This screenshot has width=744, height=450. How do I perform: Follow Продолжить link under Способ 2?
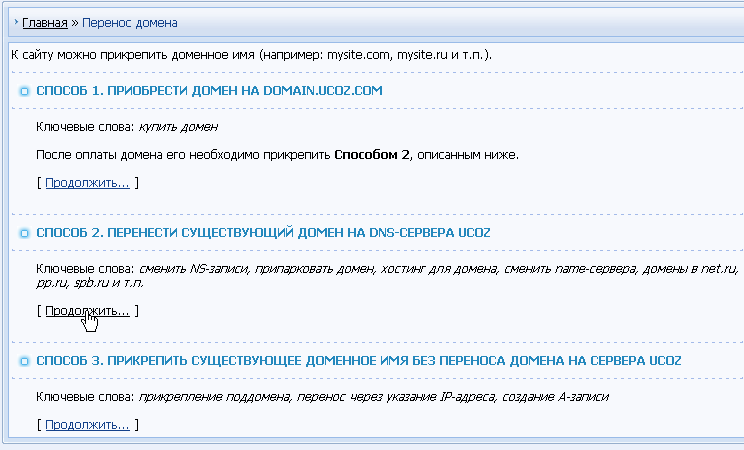click(87, 311)
